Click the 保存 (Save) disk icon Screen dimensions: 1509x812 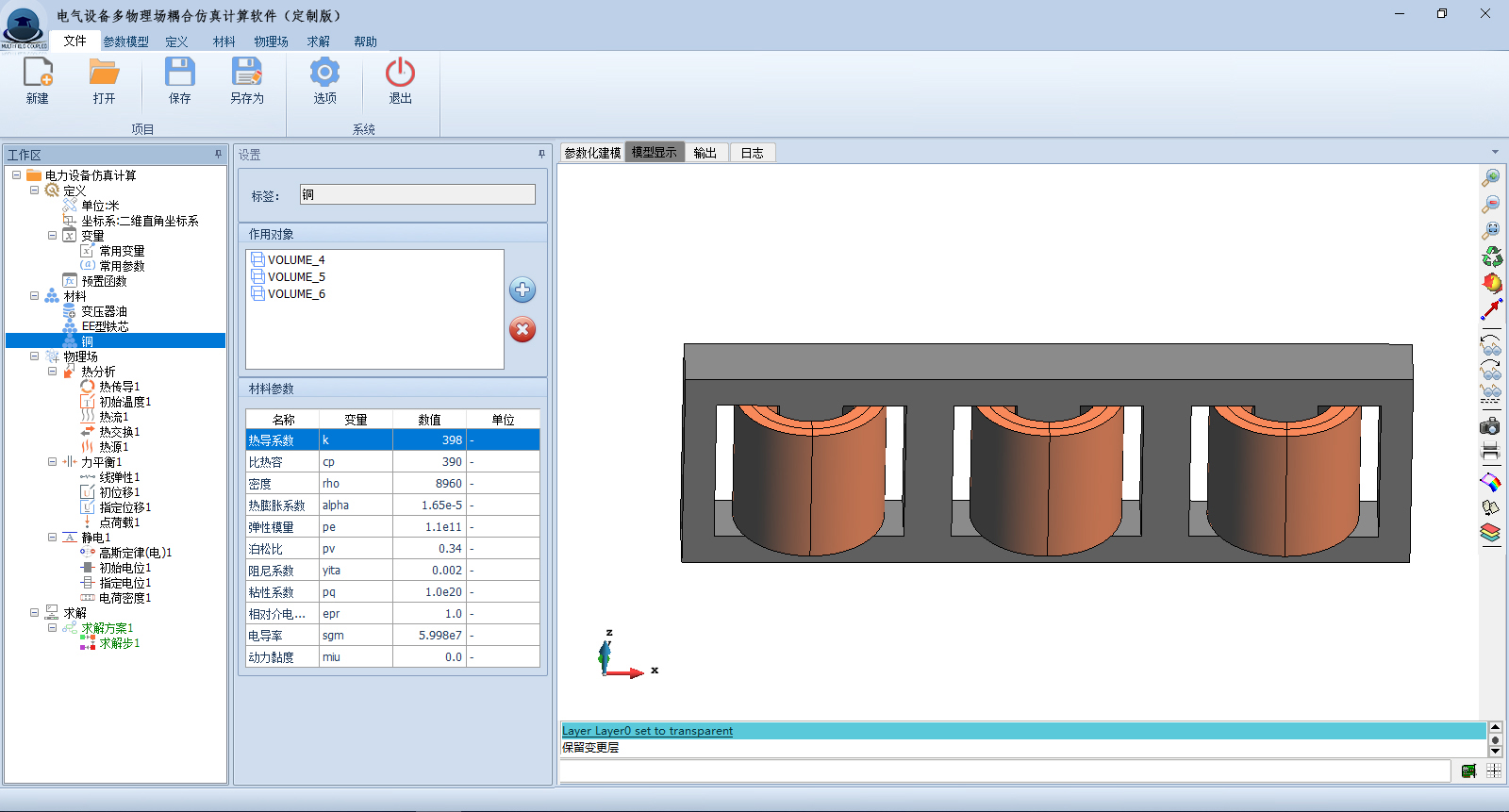coord(179,73)
